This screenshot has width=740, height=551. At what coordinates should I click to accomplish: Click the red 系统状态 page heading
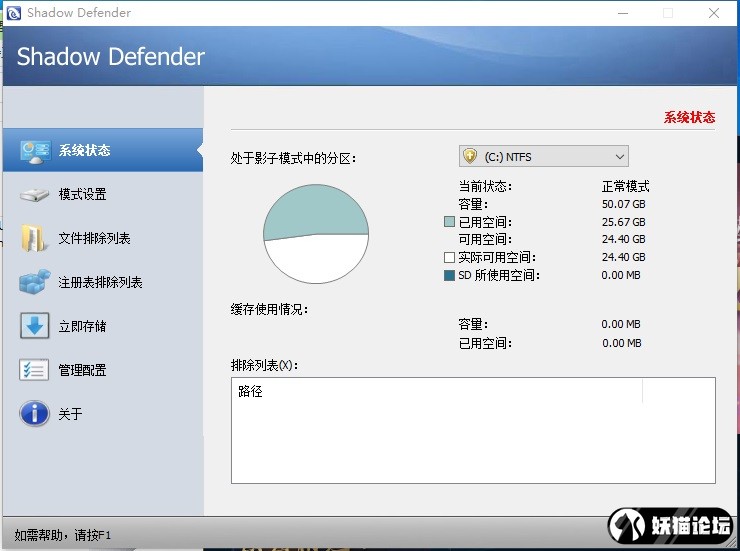[690, 117]
